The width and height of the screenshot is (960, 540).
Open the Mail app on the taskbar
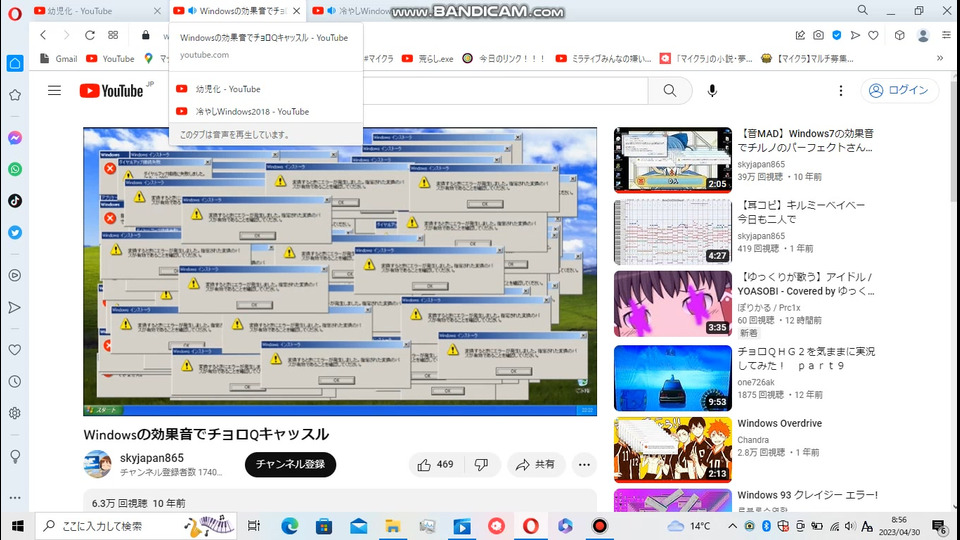(359, 526)
